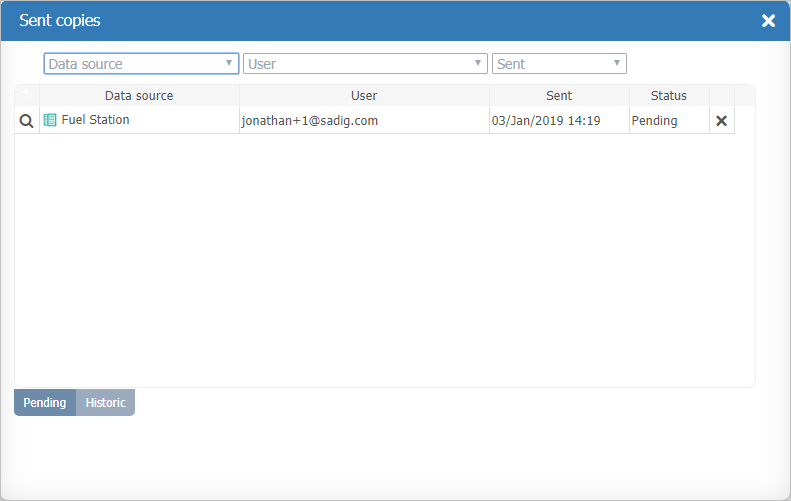The image size is (791, 501).
Task: Select the Fuel Station data source name
Action: [x=95, y=120]
